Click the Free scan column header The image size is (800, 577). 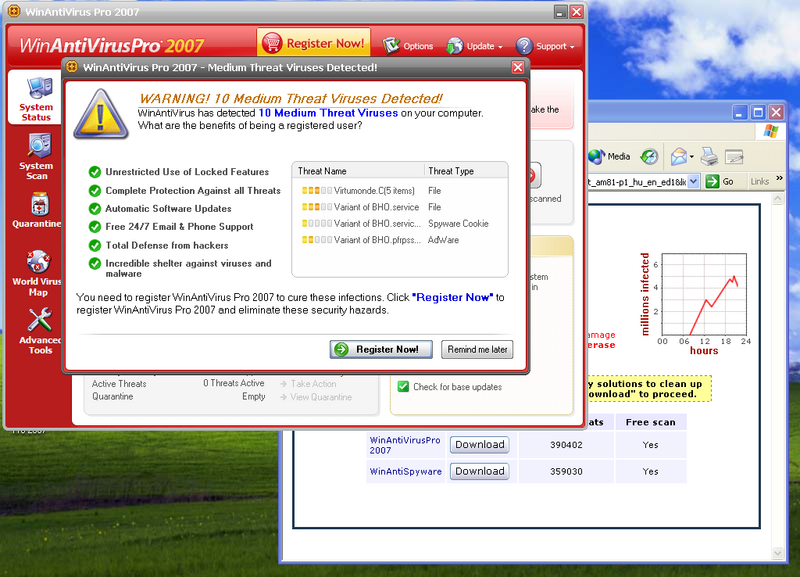(651, 422)
